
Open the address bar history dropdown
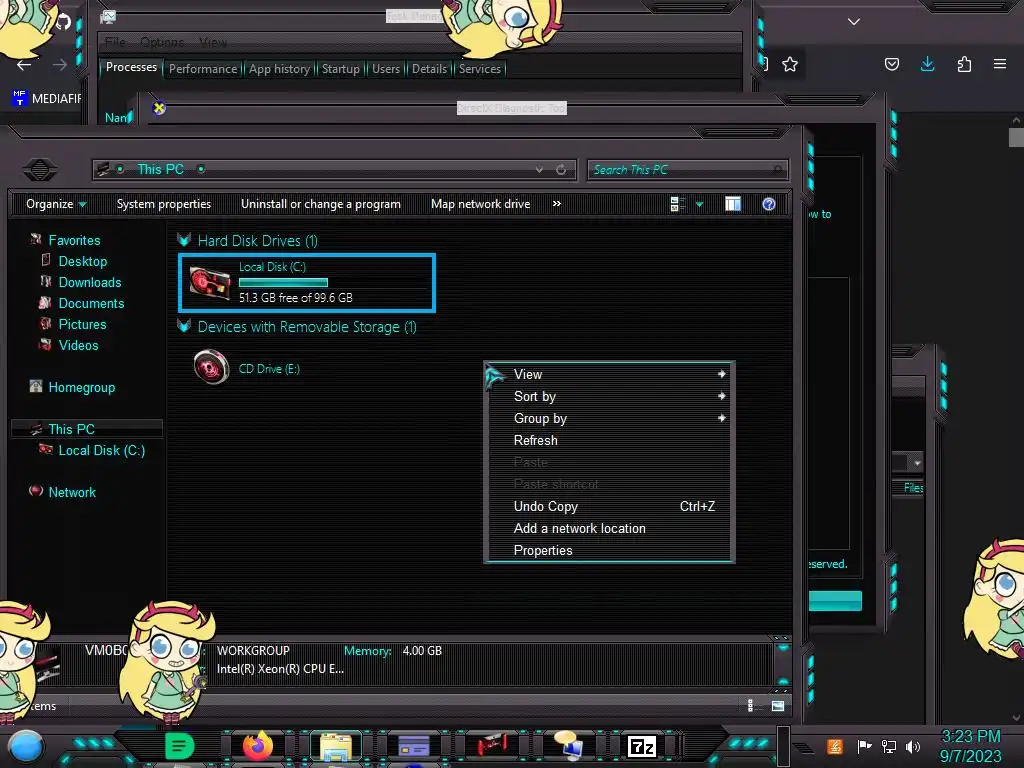click(x=539, y=170)
